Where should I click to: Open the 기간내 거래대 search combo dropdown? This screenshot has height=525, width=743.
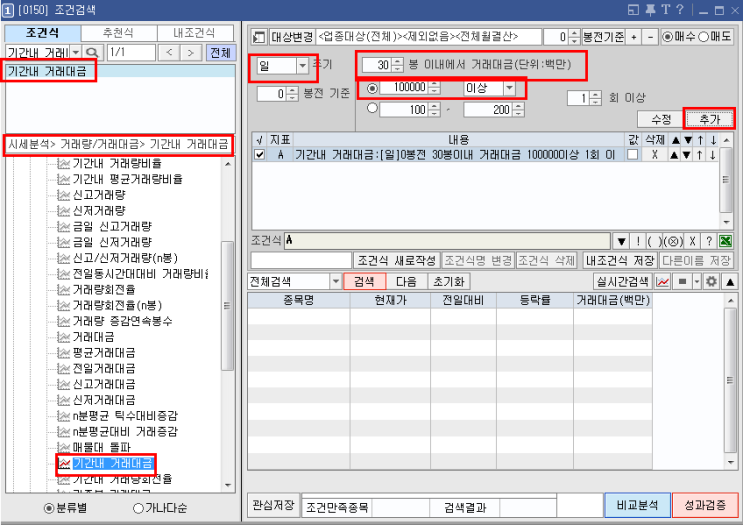tap(76, 53)
